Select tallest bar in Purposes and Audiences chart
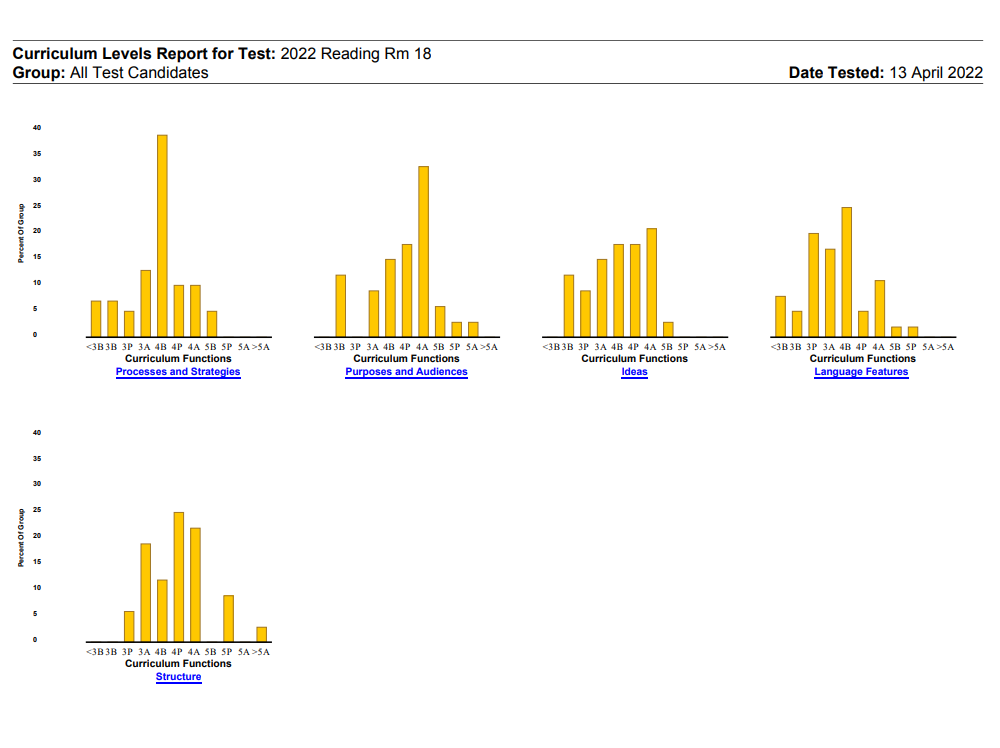The height and width of the screenshot is (748, 1000). 423,252
